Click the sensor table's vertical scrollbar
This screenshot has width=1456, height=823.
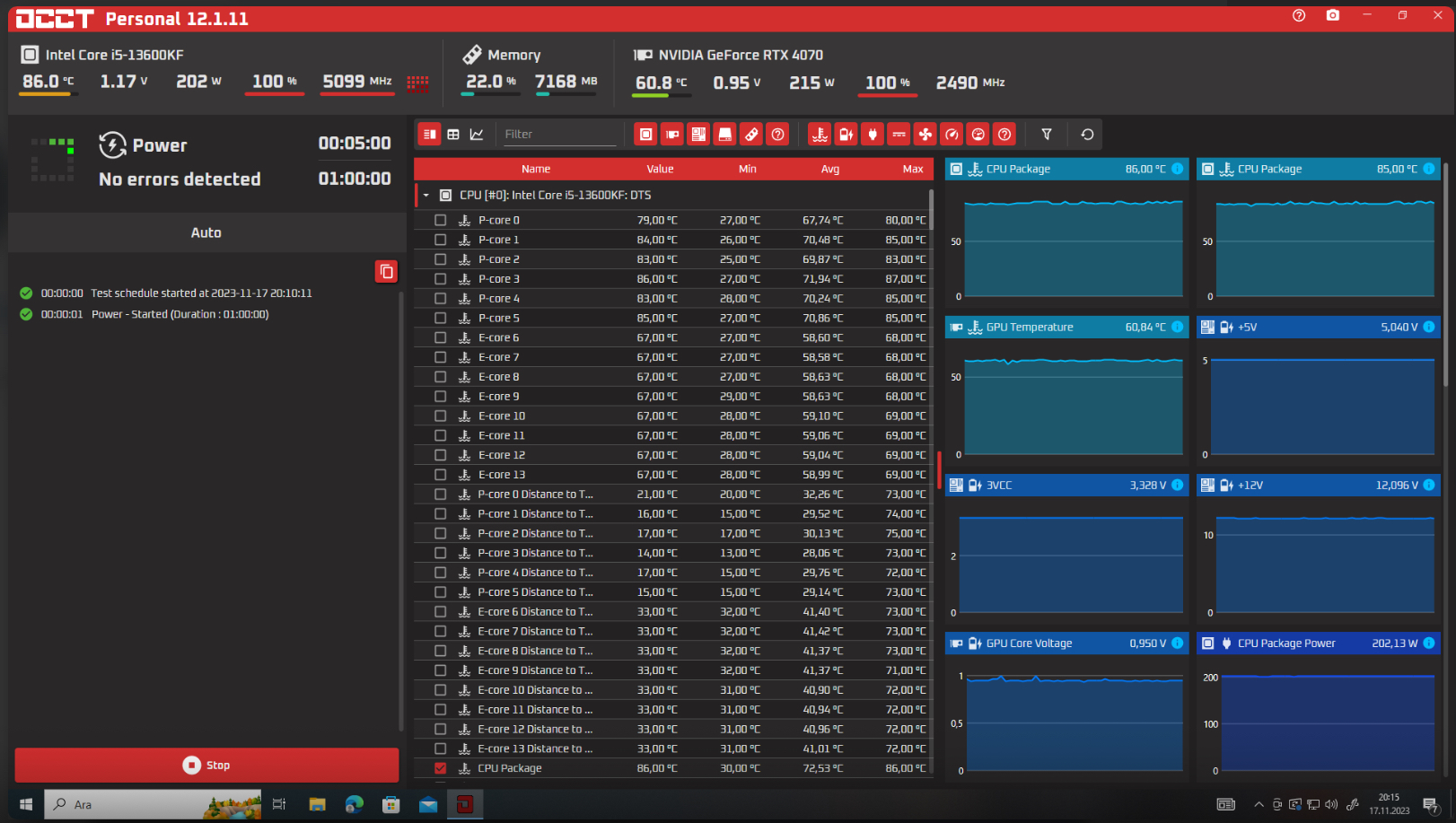point(932,209)
